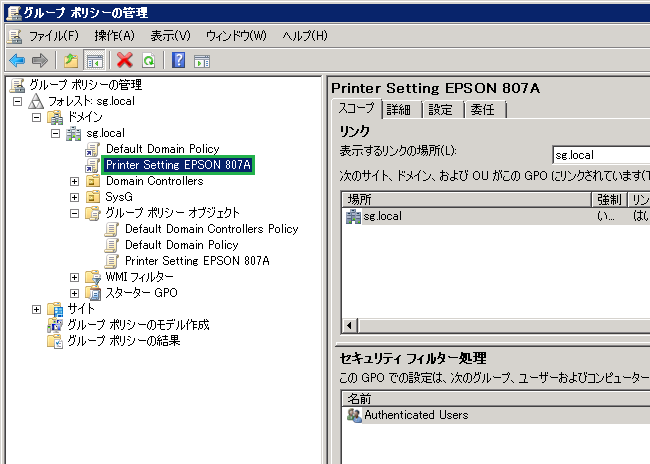Open the sg.local link location combo box
Screen dimensions: 650x464
tap(601, 155)
